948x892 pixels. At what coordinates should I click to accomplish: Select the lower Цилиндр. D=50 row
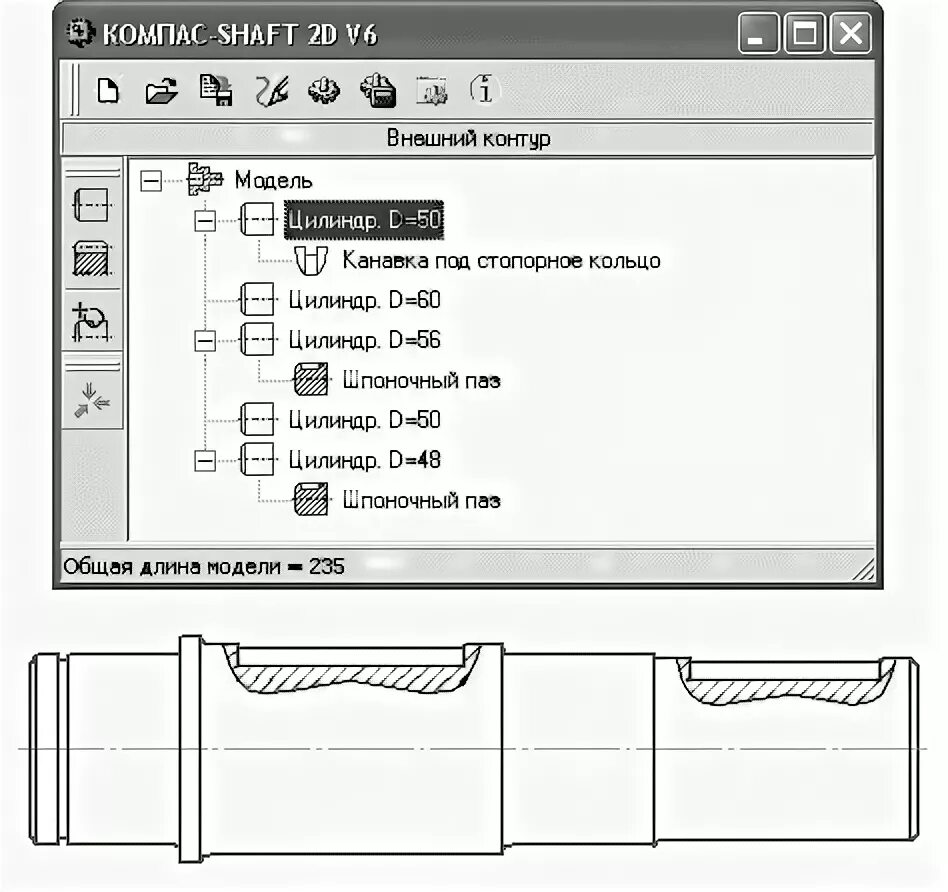pos(365,419)
